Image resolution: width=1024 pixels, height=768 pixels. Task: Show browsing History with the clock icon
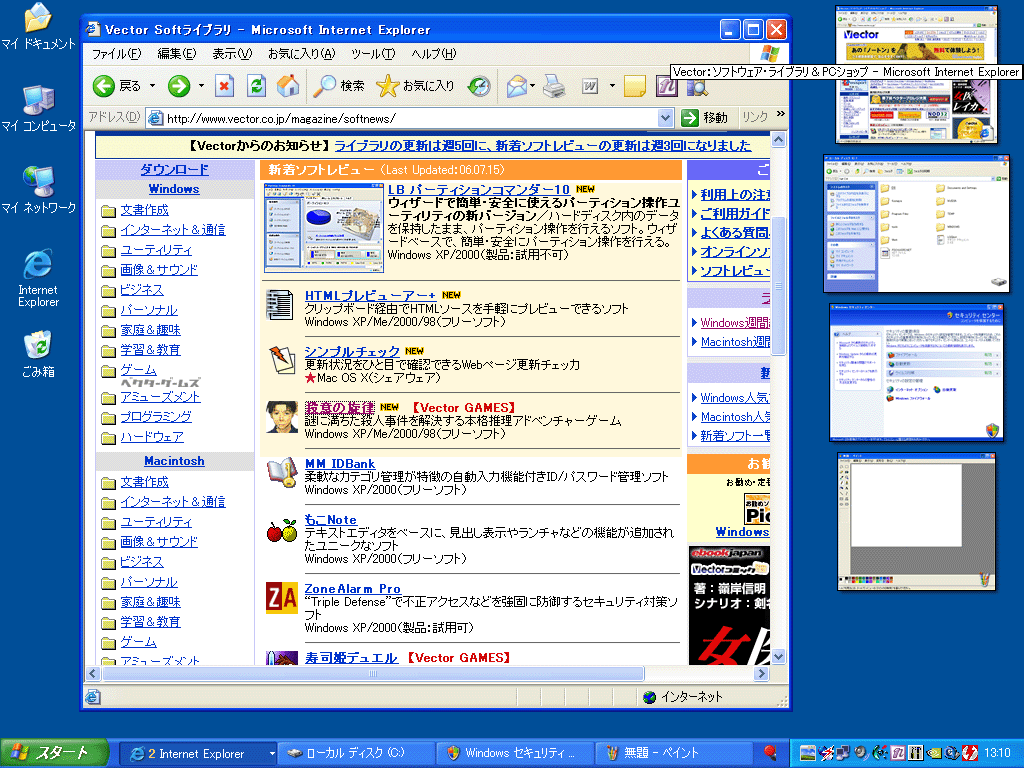pos(479,86)
